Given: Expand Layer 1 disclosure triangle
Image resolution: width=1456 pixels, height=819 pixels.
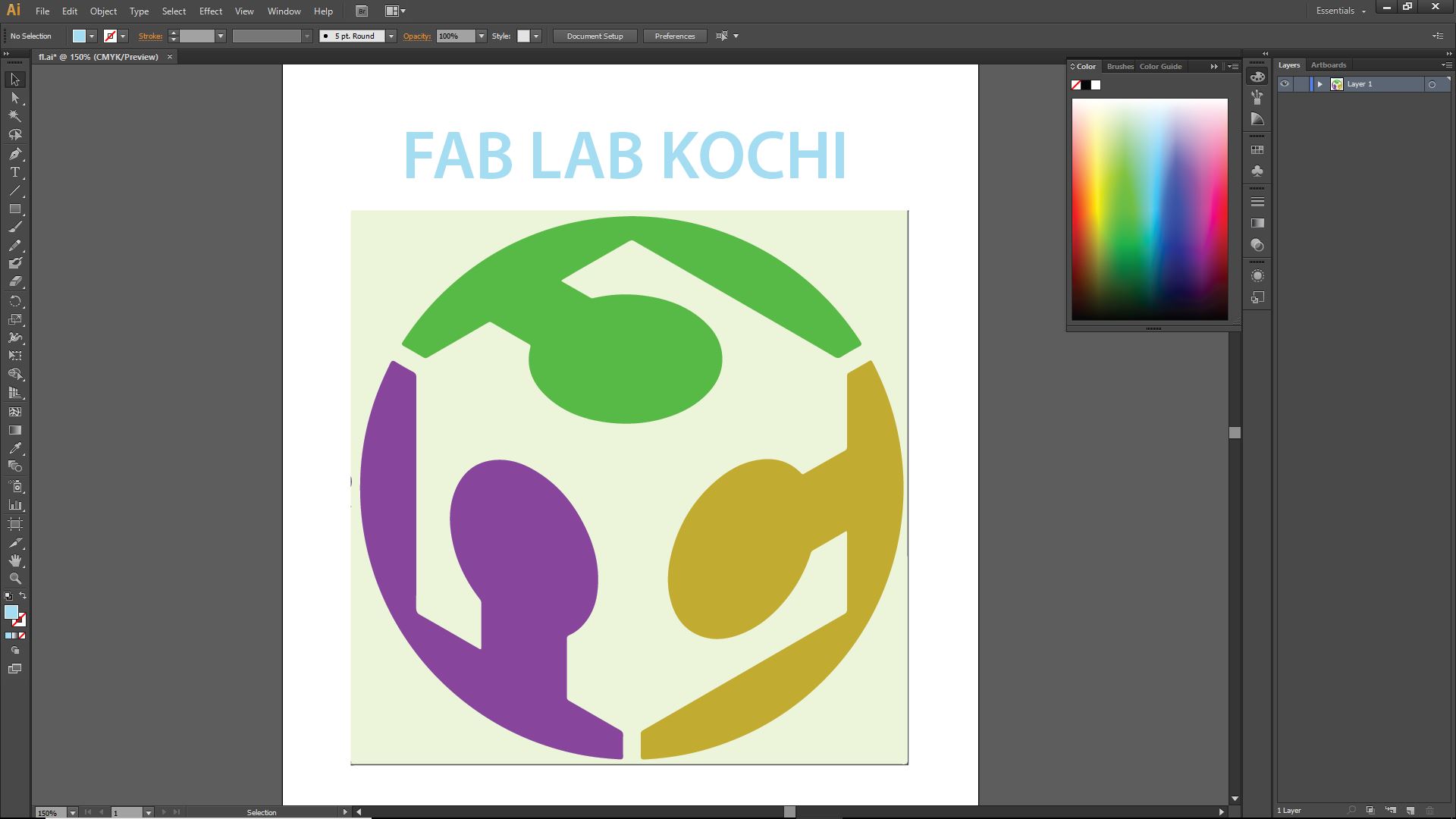Looking at the screenshot, I should (1319, 84).
